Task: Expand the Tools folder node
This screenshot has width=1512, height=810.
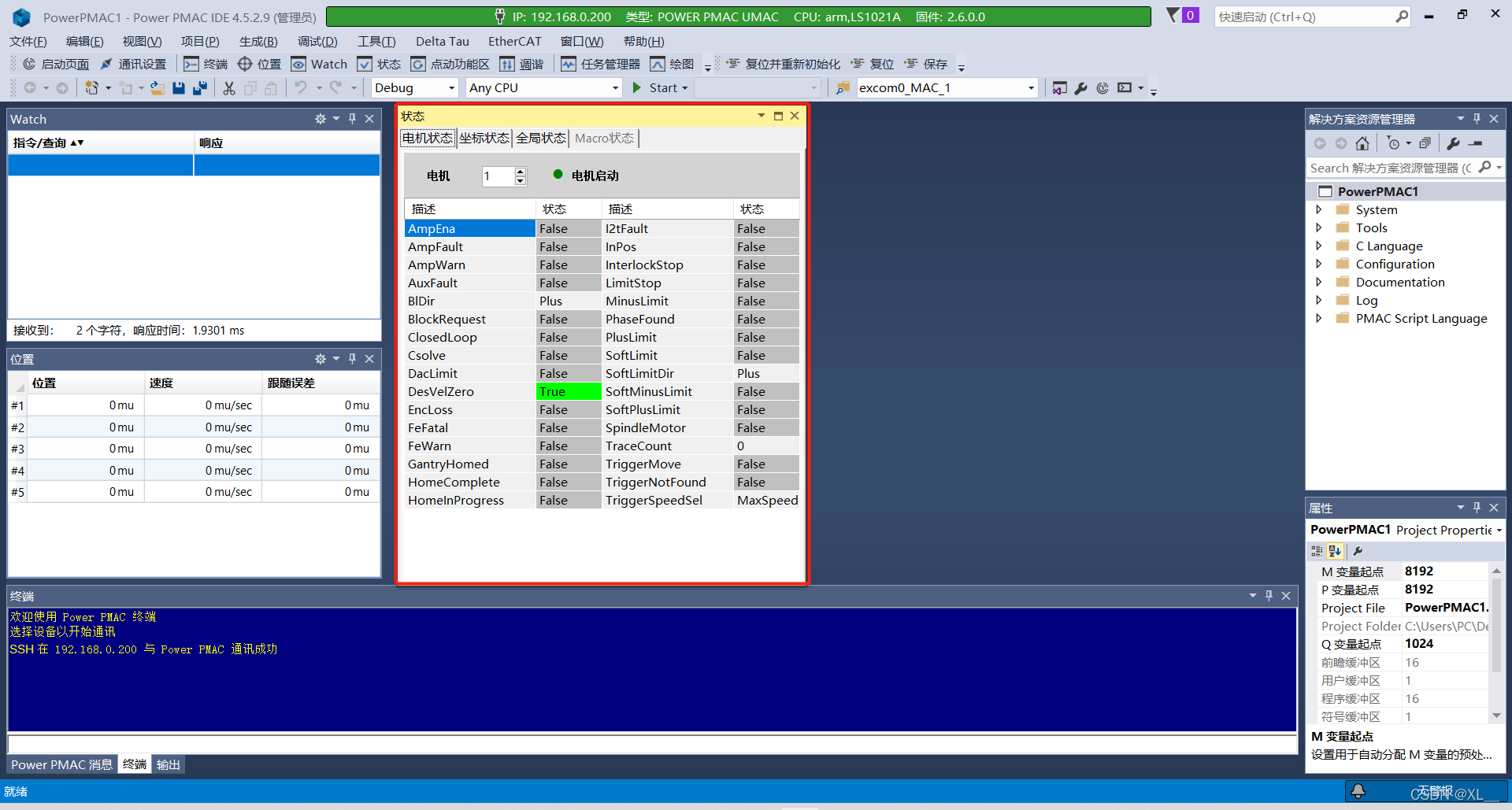Action: [1319, 227]
